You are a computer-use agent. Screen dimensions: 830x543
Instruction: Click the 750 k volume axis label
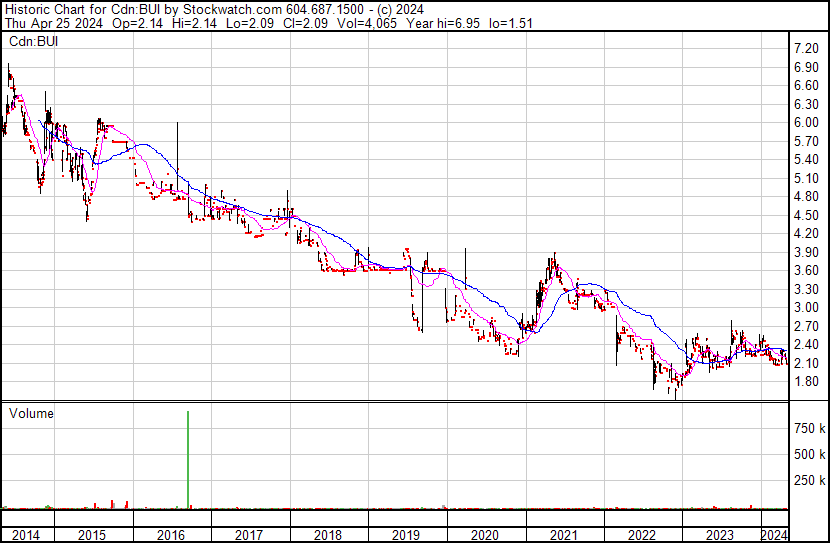click(x=809, y=428)
